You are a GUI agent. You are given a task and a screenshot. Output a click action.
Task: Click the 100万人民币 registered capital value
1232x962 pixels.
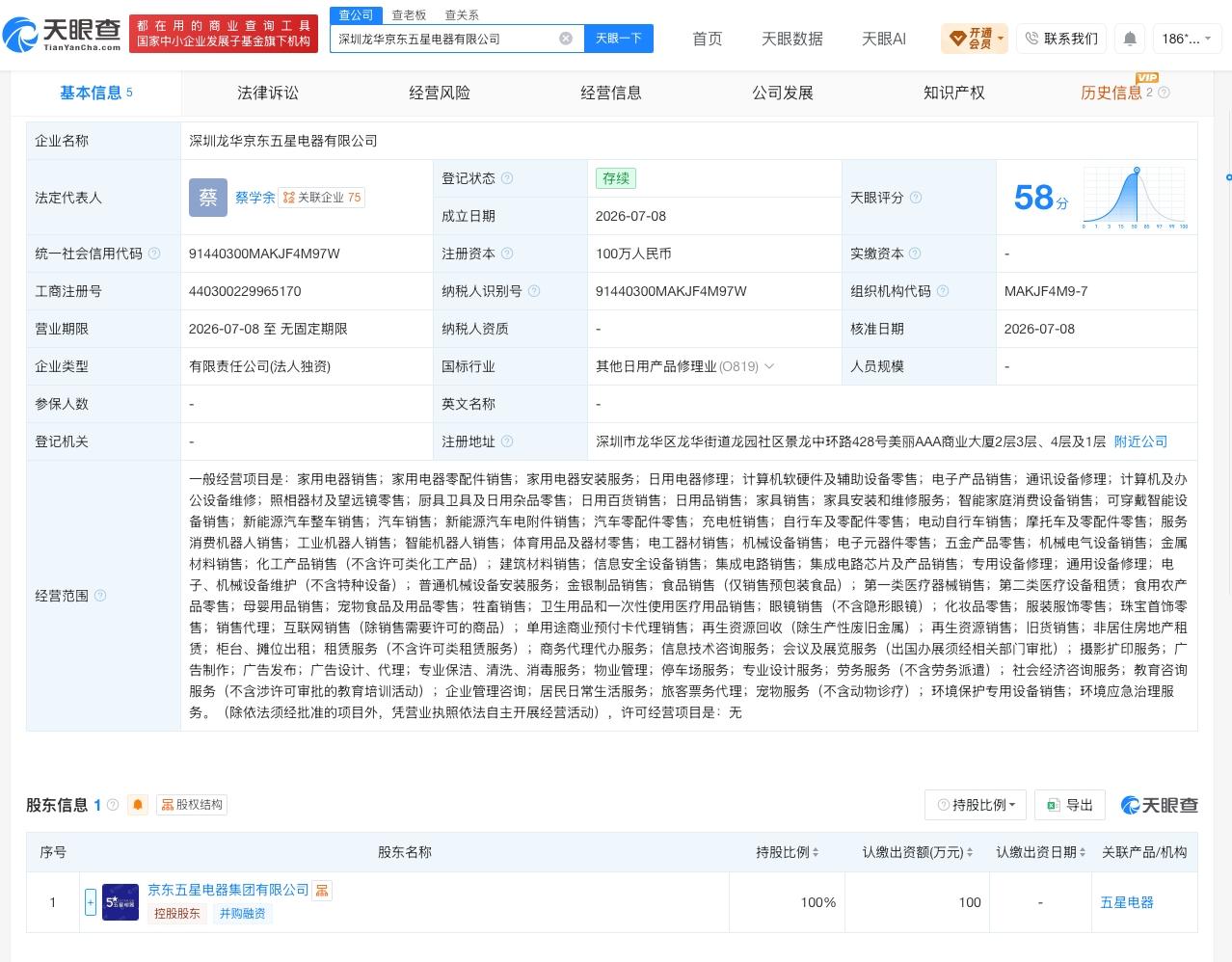pyautogui.click(x=633, y=254)
